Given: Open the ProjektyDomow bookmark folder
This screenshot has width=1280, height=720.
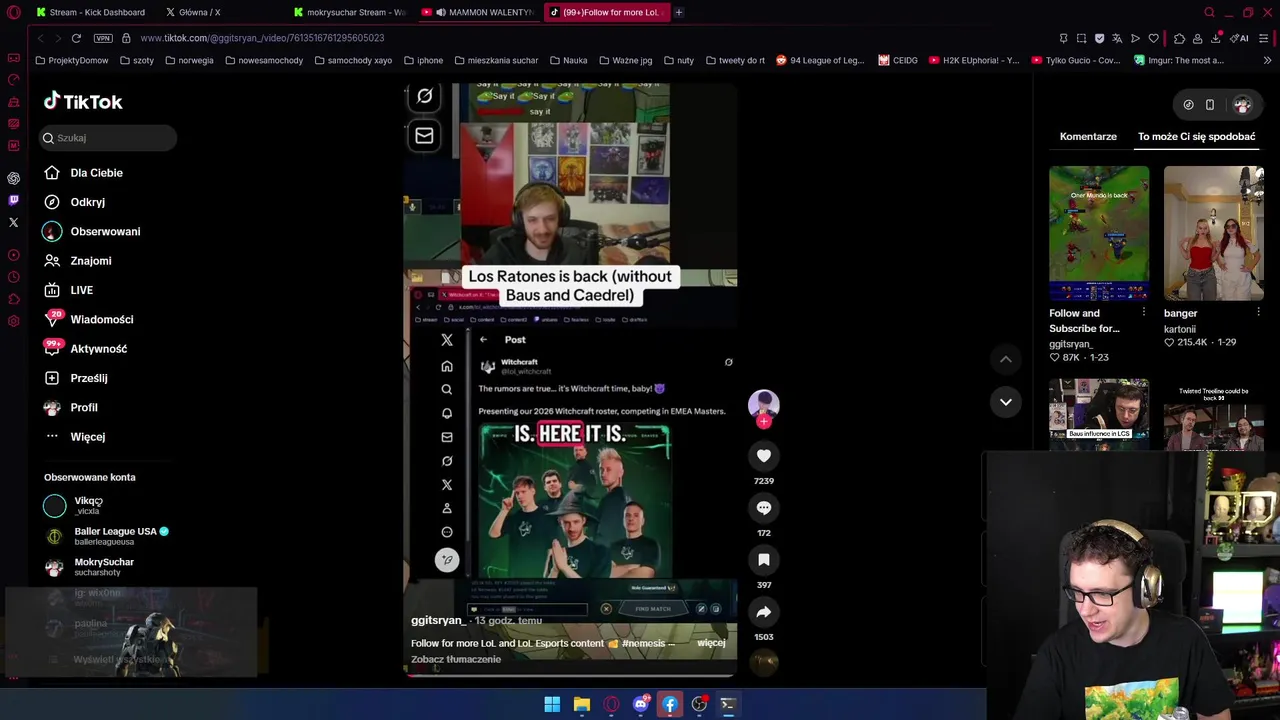Looking at the screenshot, I should (71, 60).
